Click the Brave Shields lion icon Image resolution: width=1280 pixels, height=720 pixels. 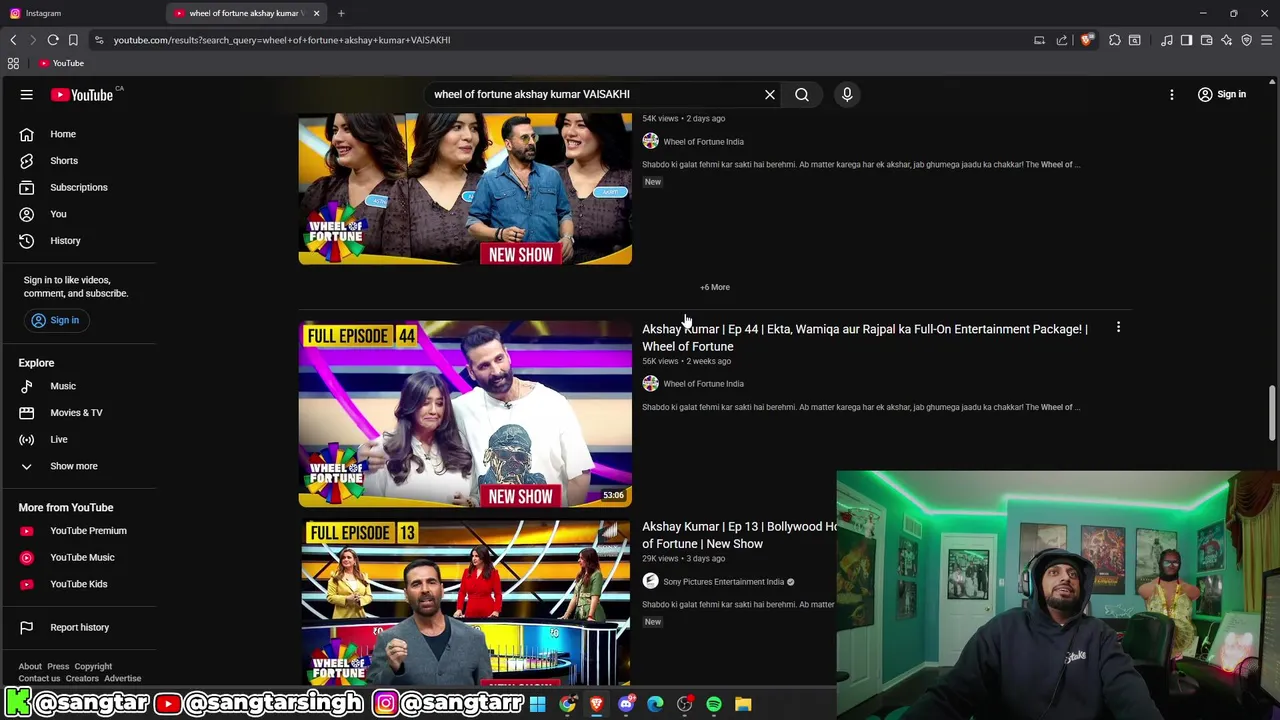click(1087, 40)
